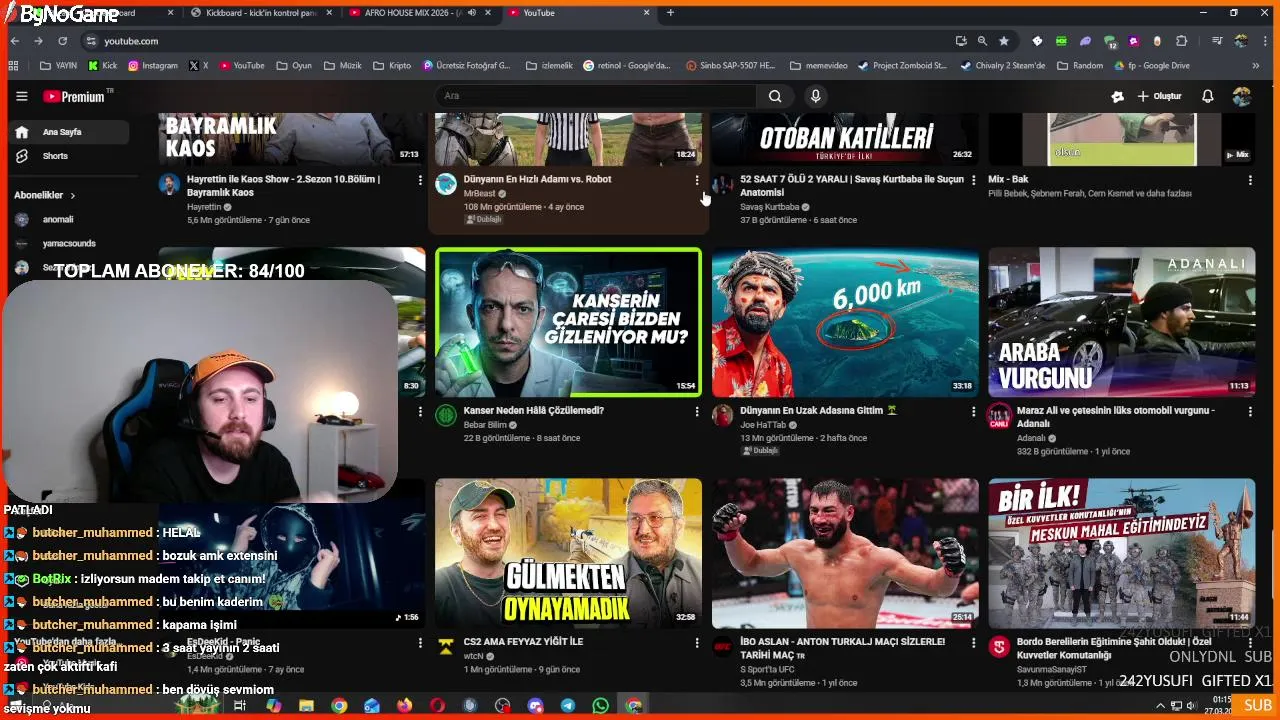1280x720 pixels.
Task: Open the Chrome extensions puzzle icon
Action: tap(1182, 41)
